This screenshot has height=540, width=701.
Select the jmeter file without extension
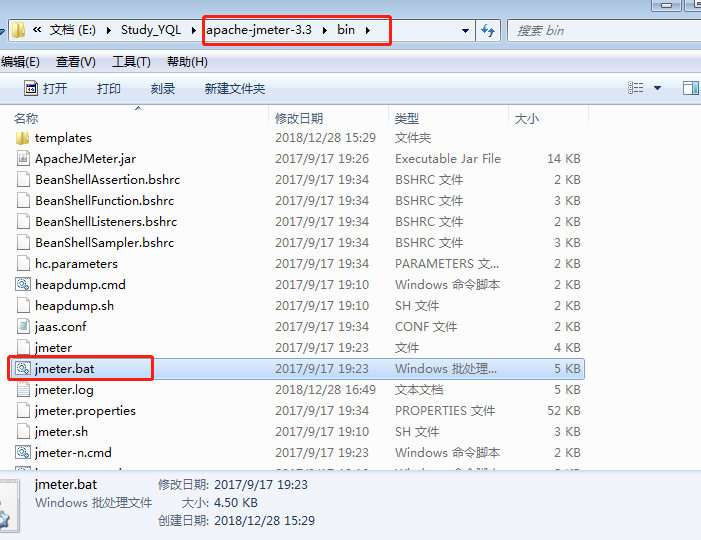53,348
